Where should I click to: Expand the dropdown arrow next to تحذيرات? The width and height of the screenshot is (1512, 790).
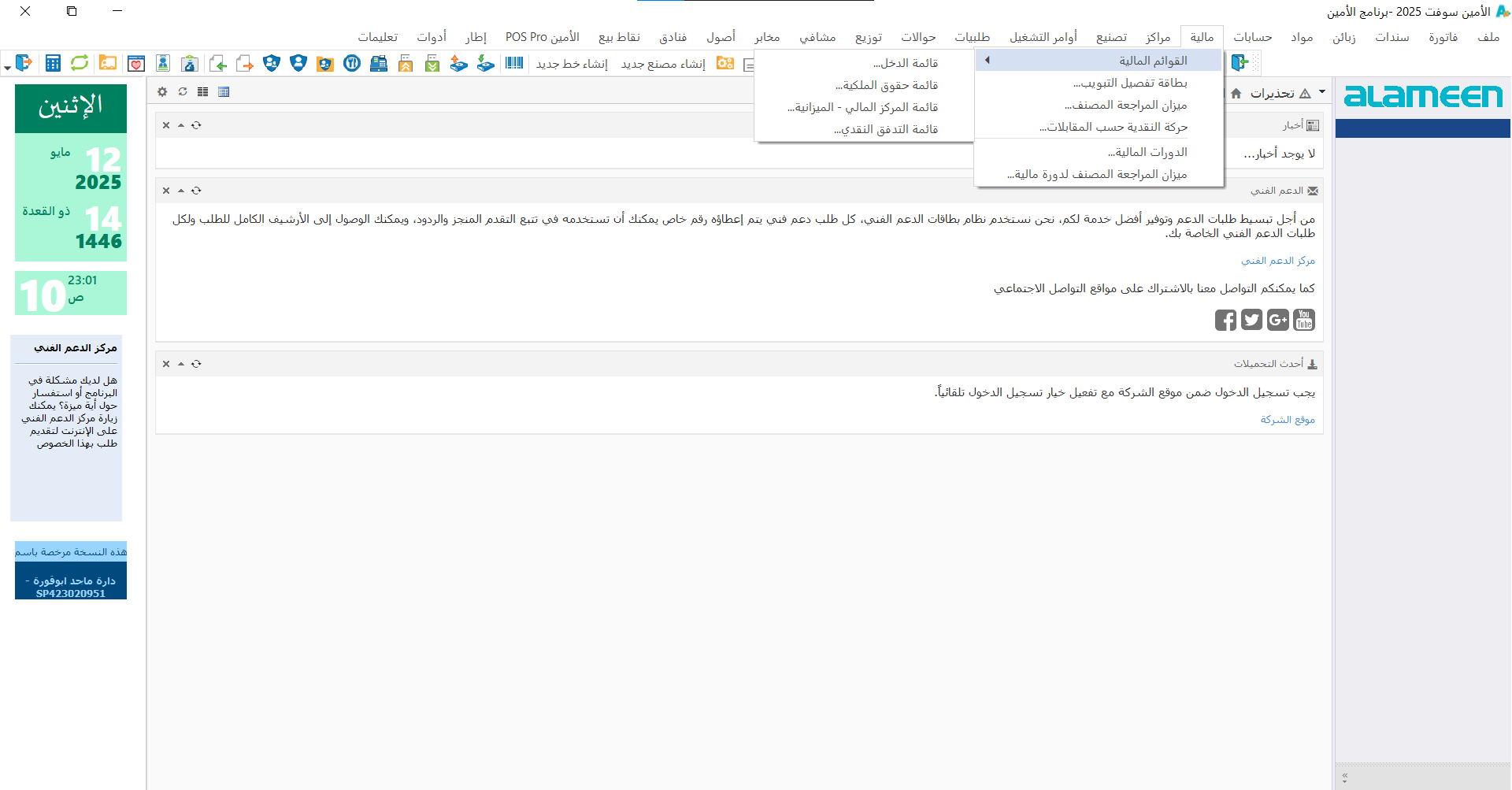1322,93
